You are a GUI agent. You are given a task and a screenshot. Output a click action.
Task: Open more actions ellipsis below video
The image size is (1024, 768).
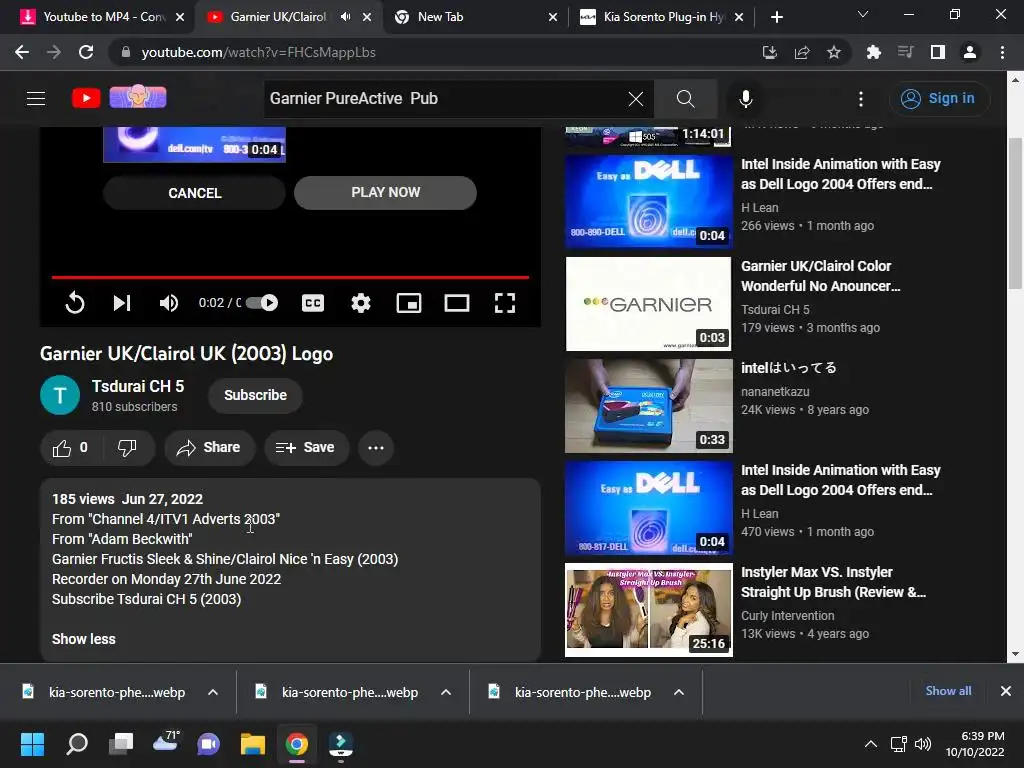coord(376,448)
